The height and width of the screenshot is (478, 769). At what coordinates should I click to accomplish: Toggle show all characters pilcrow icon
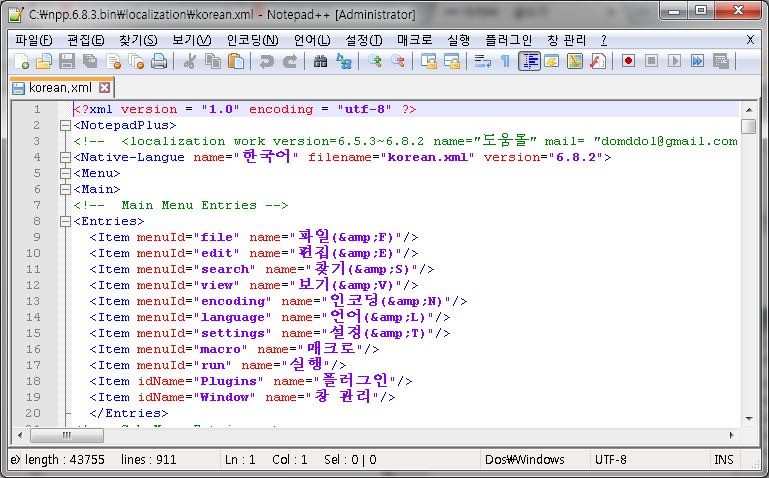pyautogui.click(x=505, y=61)
